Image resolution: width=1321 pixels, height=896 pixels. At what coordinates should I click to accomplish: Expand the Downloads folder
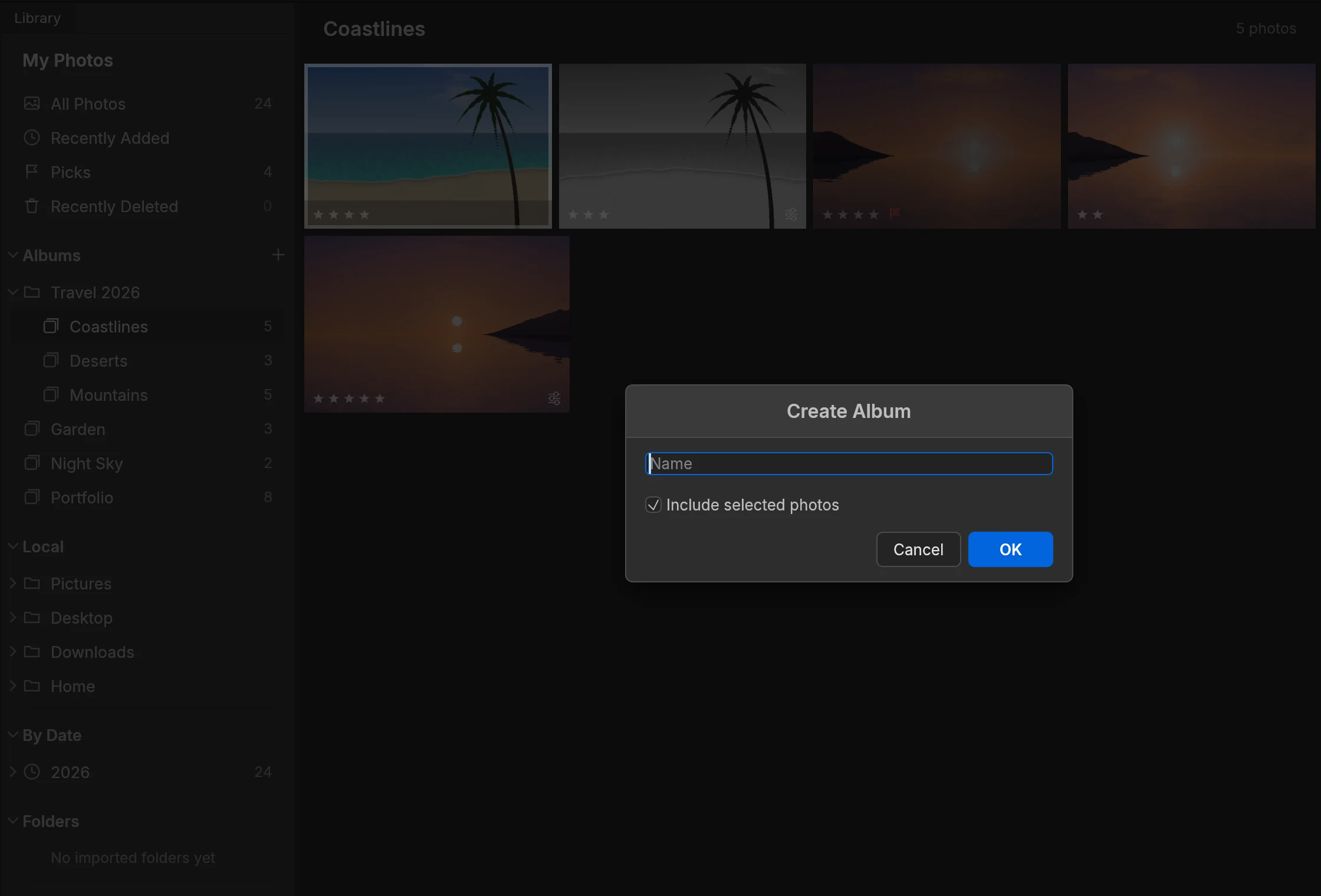[x=12, y=652]
